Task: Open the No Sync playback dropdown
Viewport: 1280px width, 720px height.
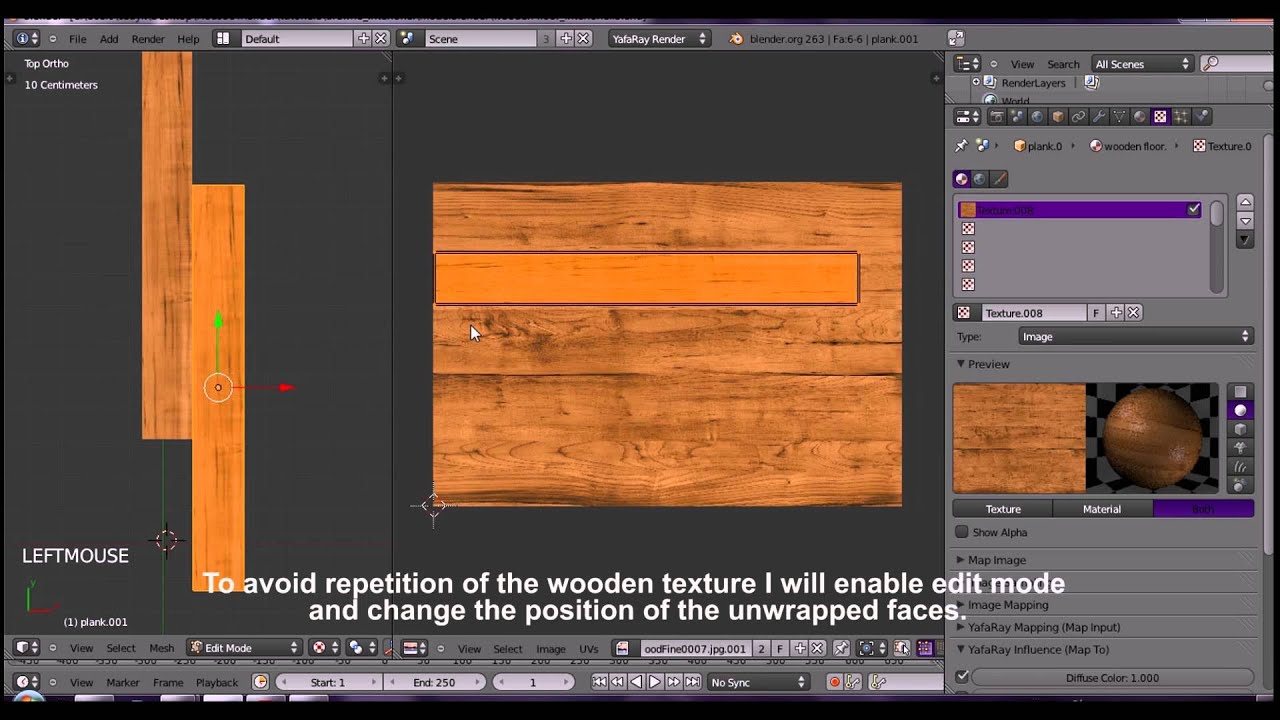Action: point(757,682)
